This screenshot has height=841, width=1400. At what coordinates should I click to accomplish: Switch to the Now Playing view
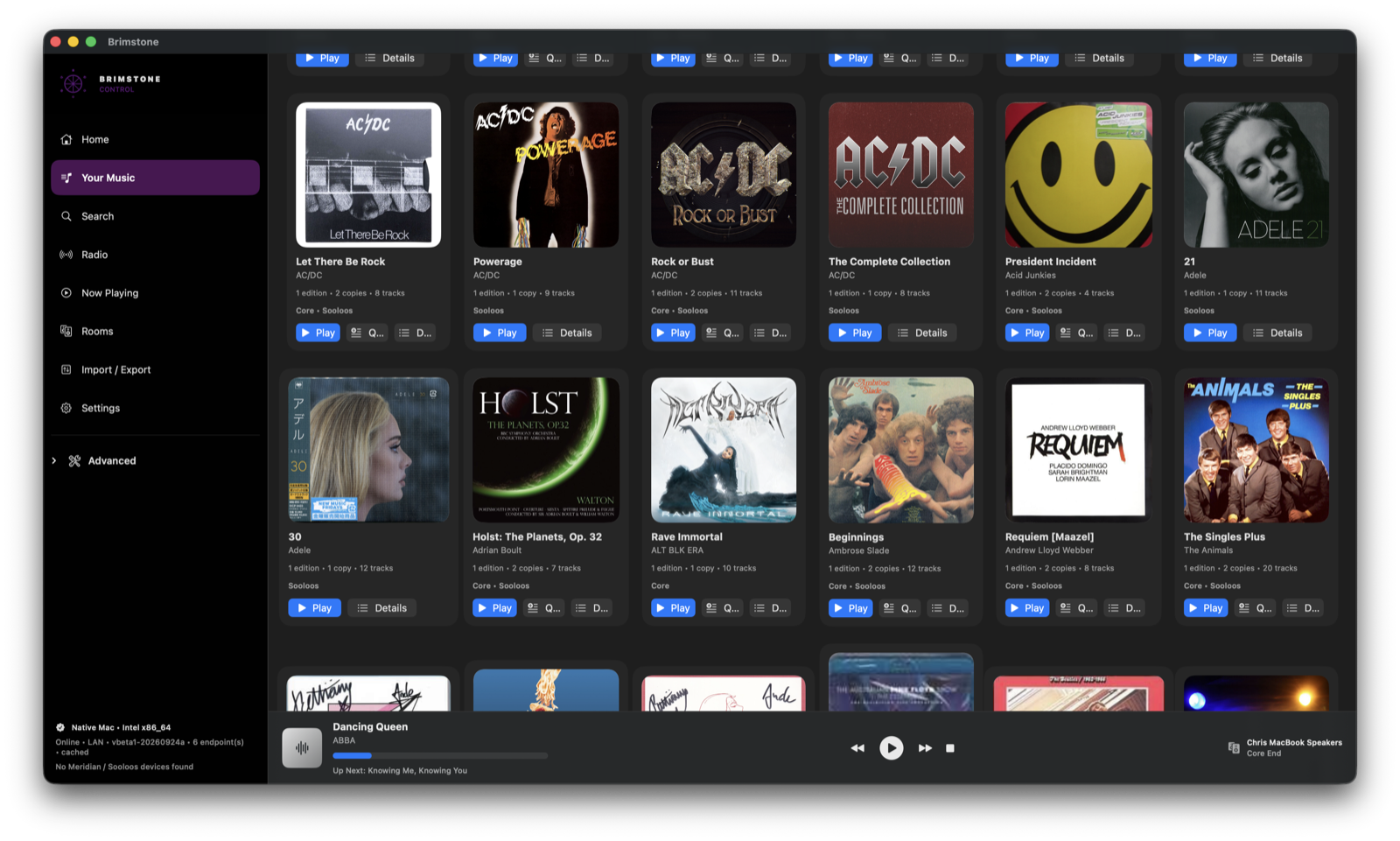point(155,293)
